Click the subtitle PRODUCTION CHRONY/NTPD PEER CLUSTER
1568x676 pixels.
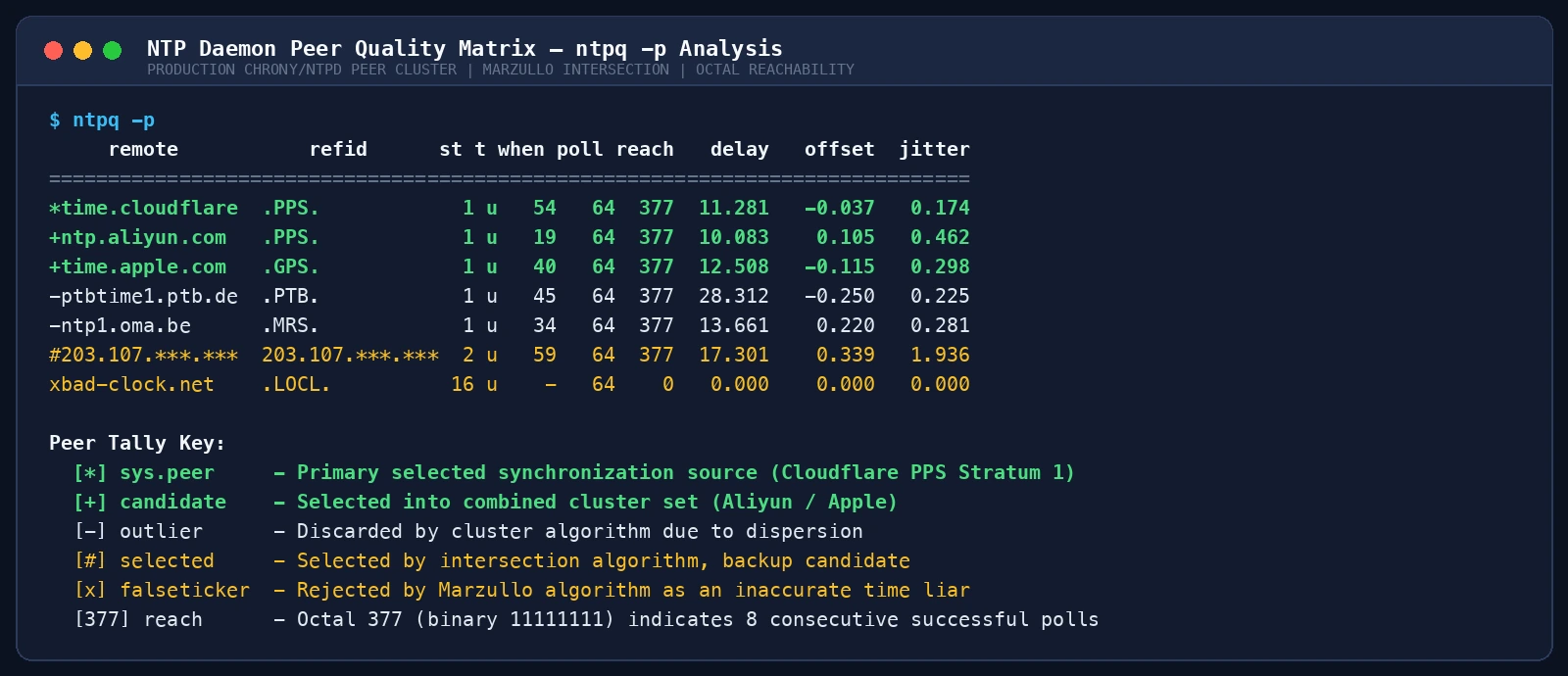pos(302,70)
